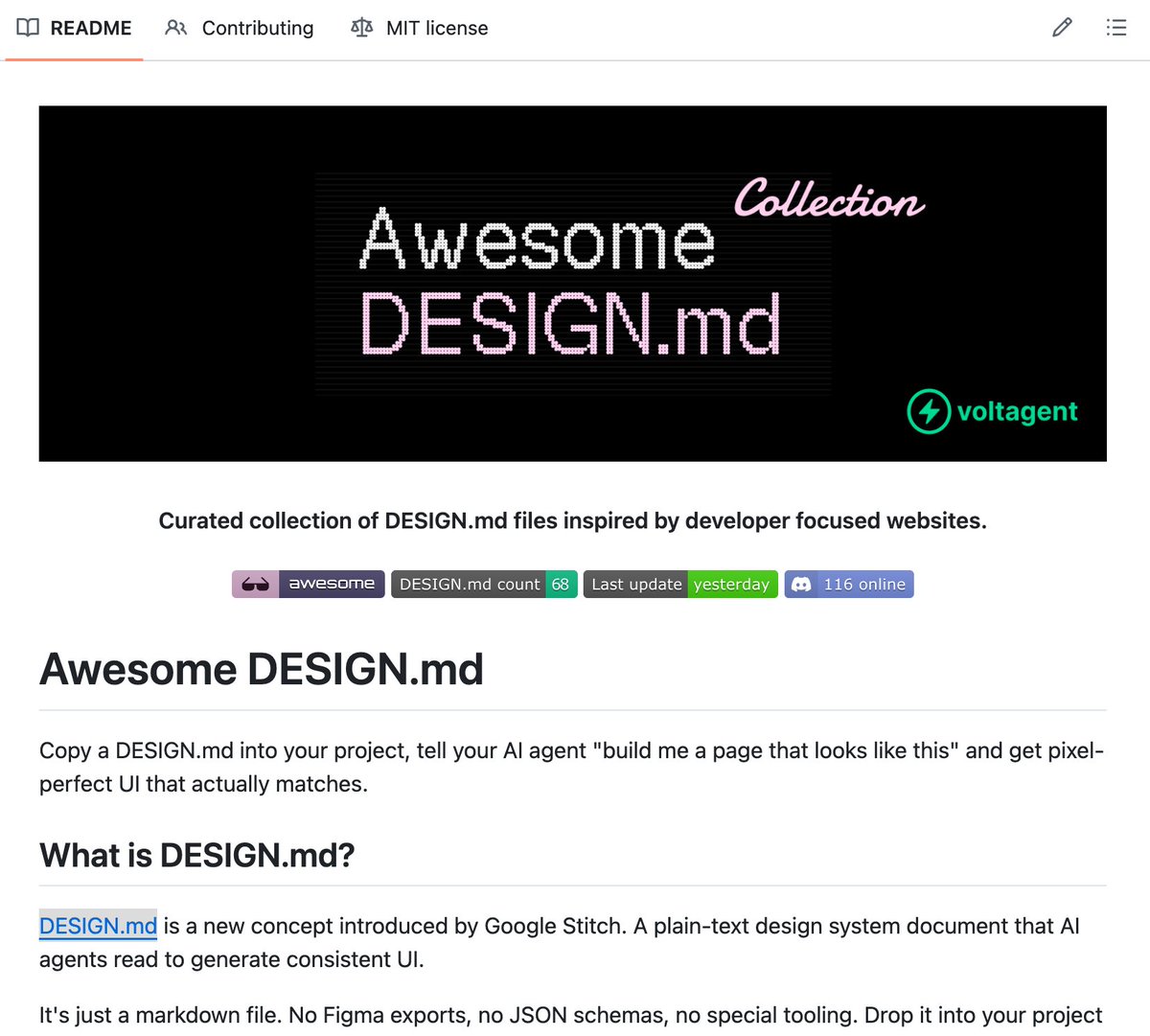
Task: Click the DESIGN.md count 68 badge
Action: coord(484,585)
